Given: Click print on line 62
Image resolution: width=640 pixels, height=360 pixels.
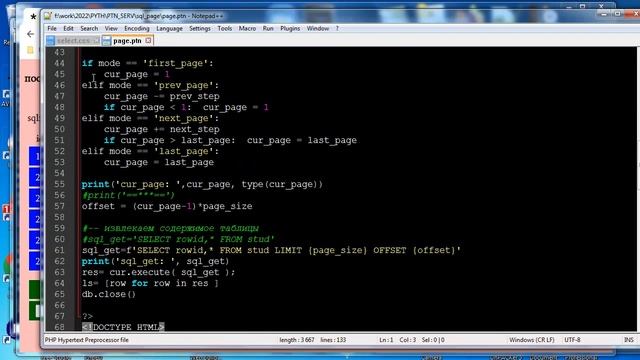Looking at the screenshot, I should pos(95,261).
